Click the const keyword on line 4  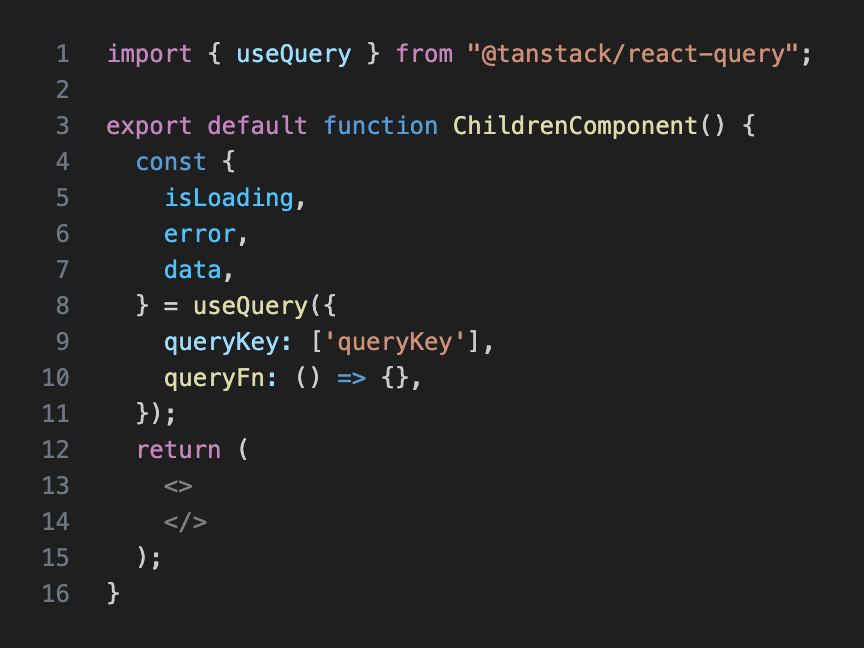(170, 162)
